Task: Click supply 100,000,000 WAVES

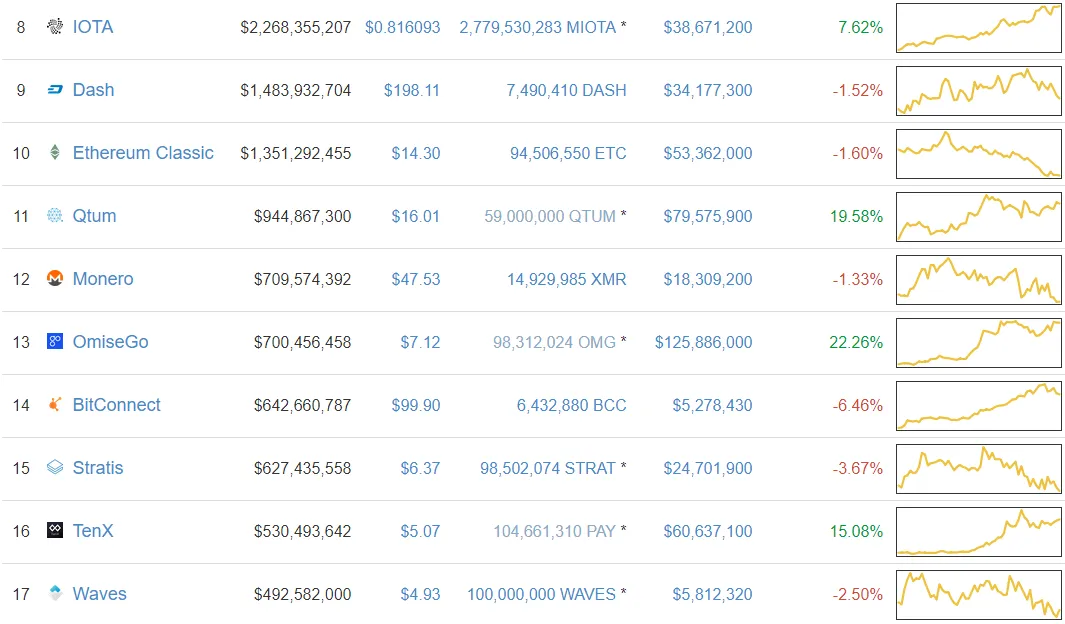Action: pyautogui.click(x=541, y=593)
